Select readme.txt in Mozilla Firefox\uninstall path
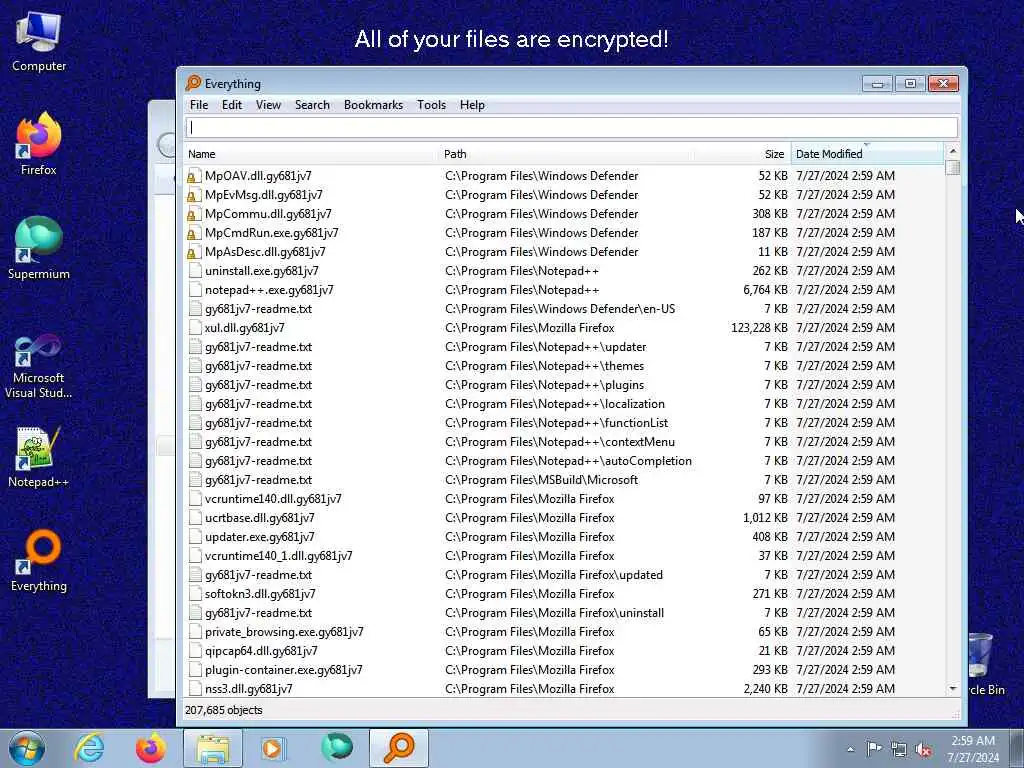 pyautogui.click(x=259, y=613)
